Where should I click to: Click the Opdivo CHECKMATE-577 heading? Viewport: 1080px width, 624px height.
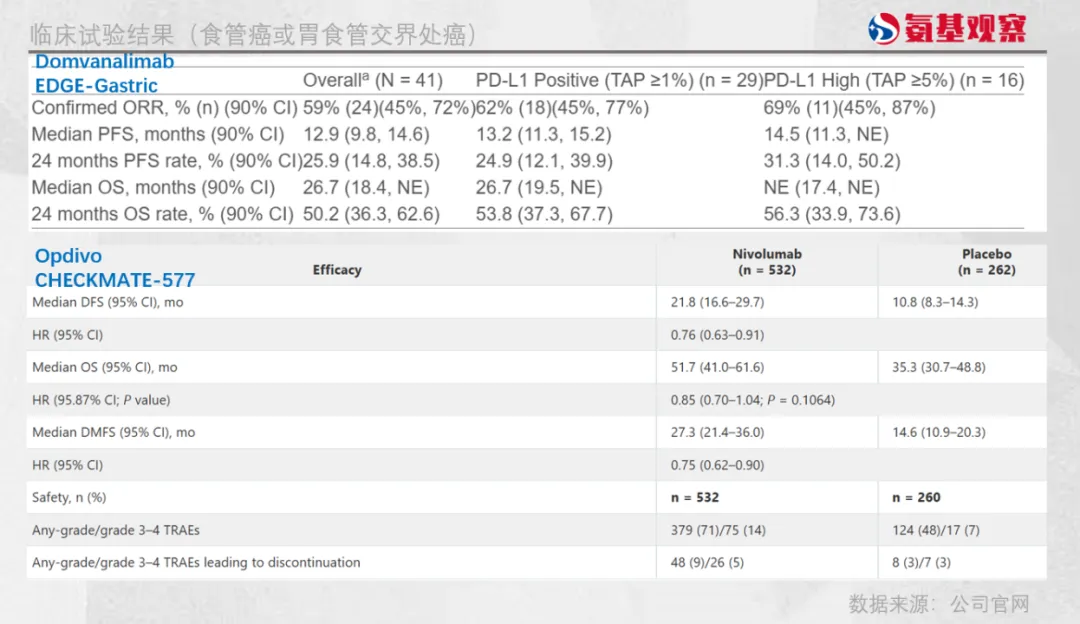[114, 268]
